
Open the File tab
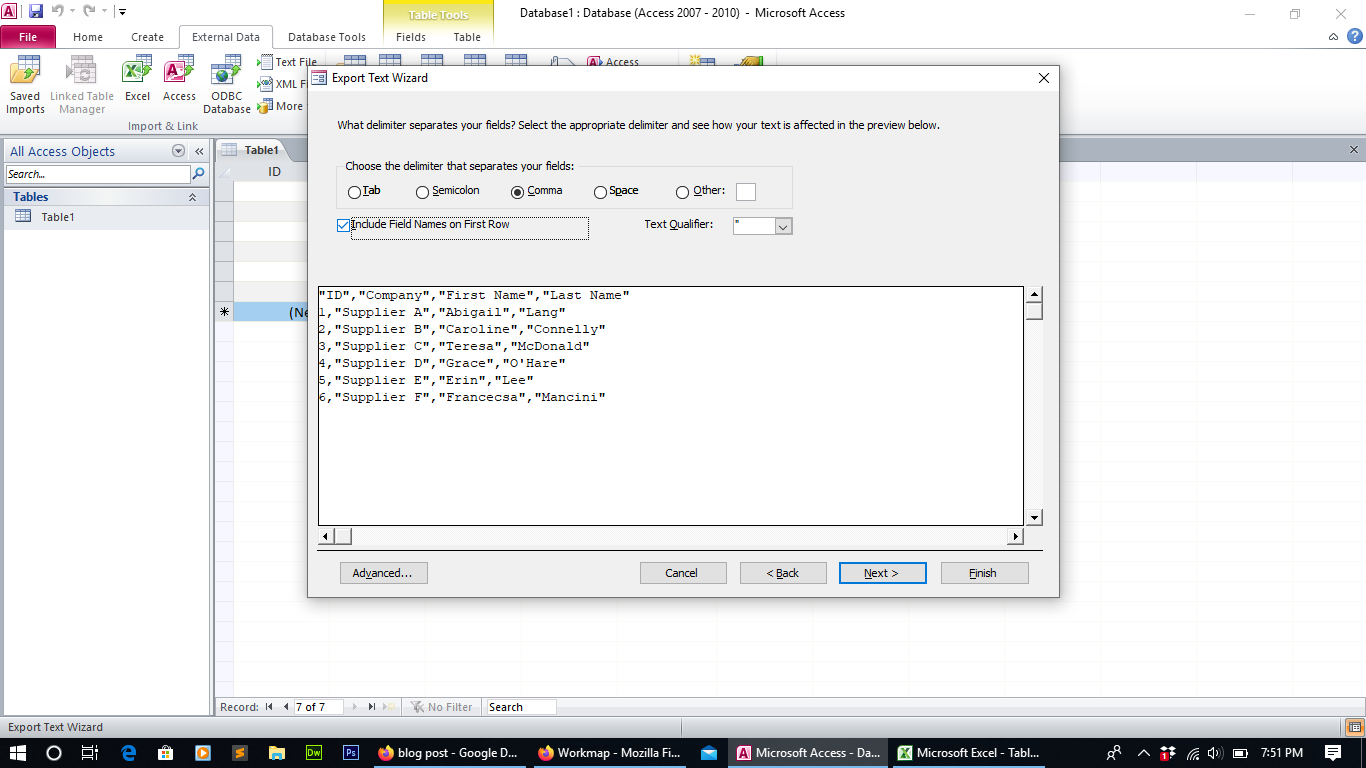click(28, 37)
